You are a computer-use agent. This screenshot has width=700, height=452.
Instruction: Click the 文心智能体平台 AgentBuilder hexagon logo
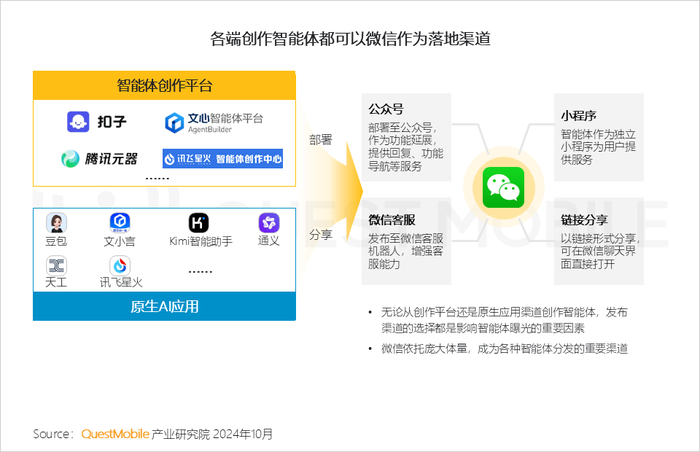[x=174, y=123]
